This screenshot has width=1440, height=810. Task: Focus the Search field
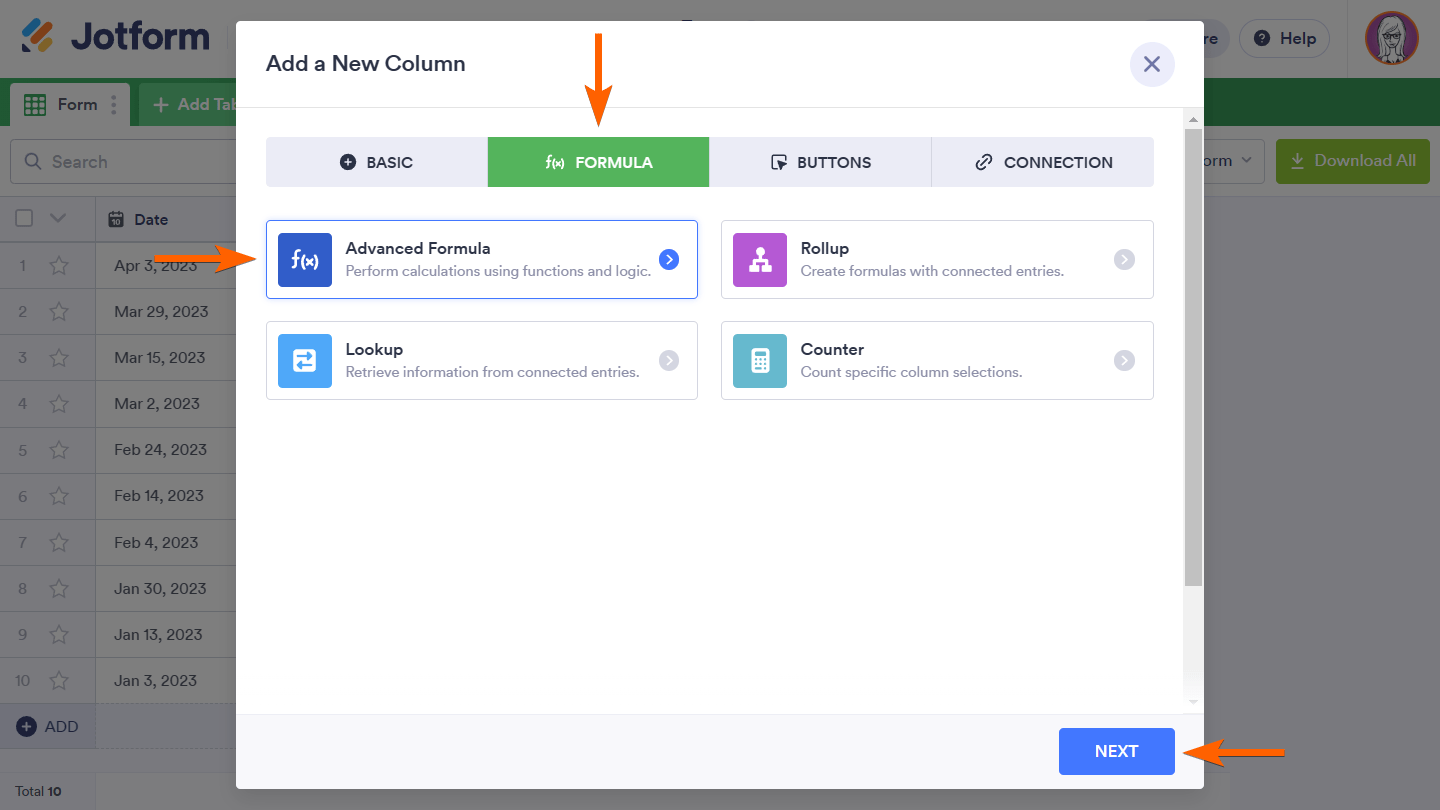click(x=123, y=162)
